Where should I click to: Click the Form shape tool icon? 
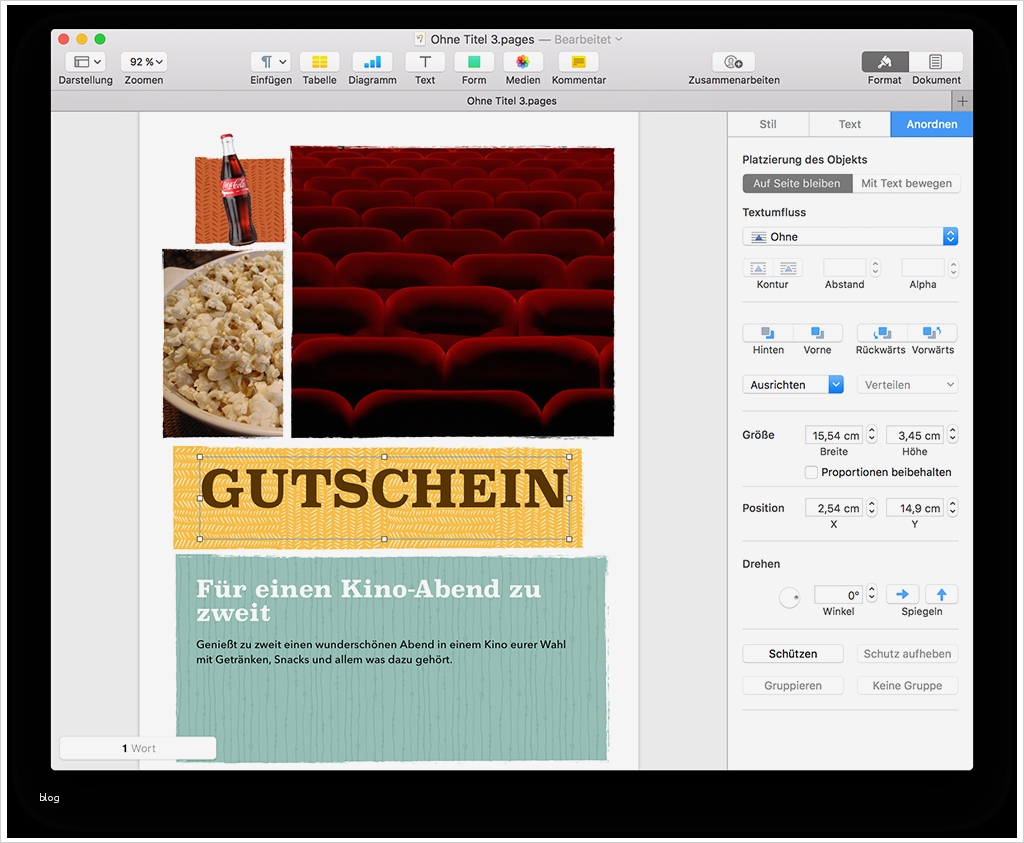click(473, 63)
